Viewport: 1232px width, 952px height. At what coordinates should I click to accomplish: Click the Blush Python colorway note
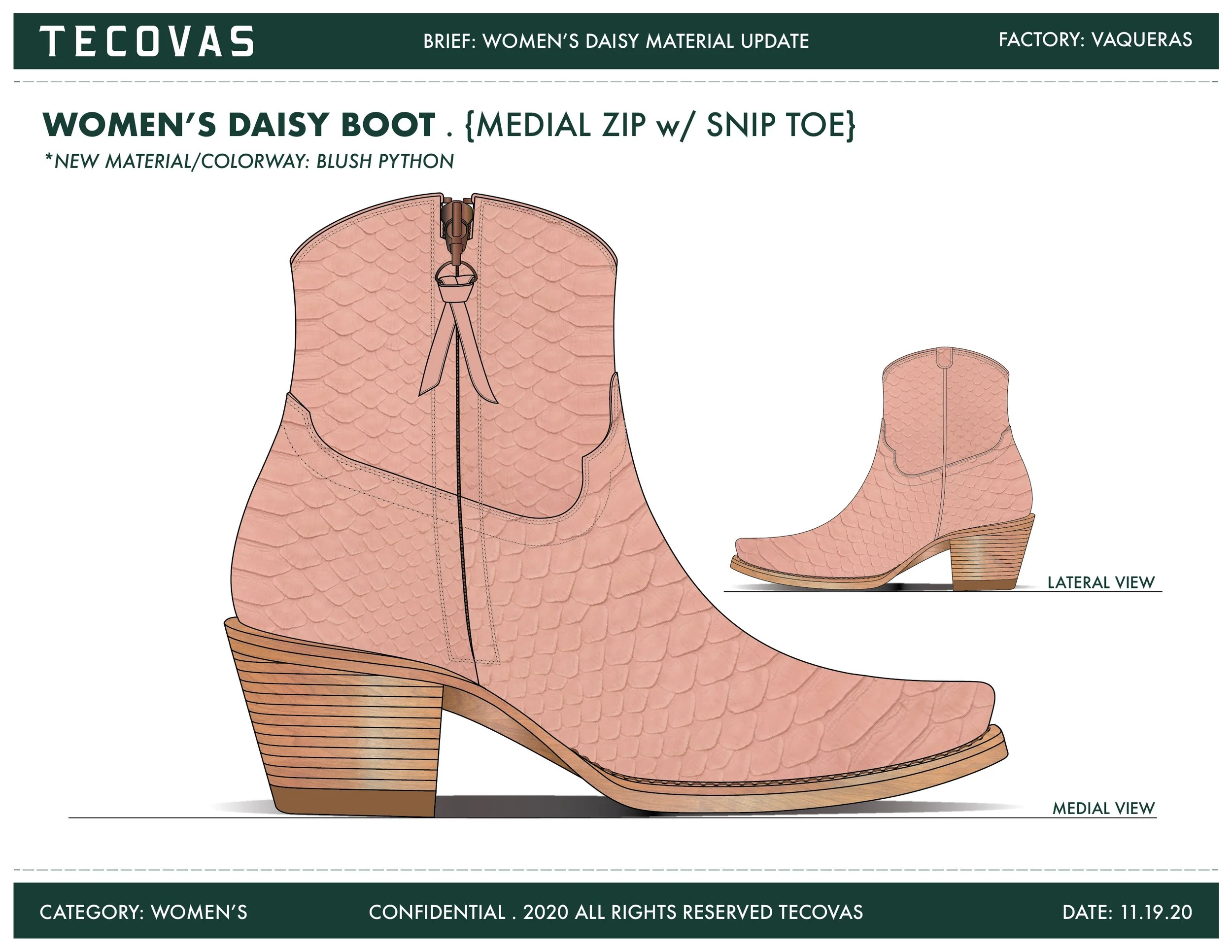coord(249,161)
